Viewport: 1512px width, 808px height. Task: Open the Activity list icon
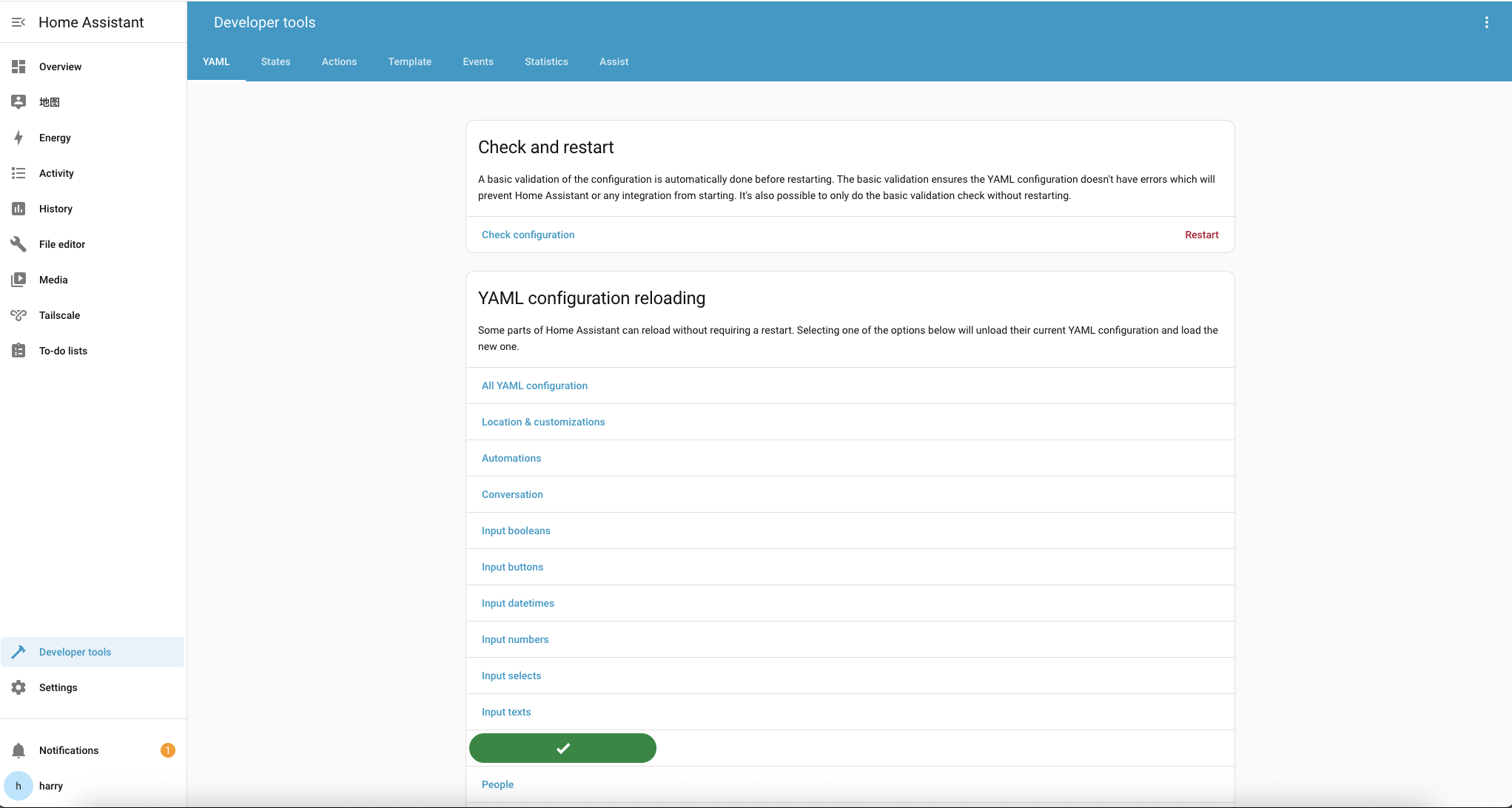tap(19, 173)
